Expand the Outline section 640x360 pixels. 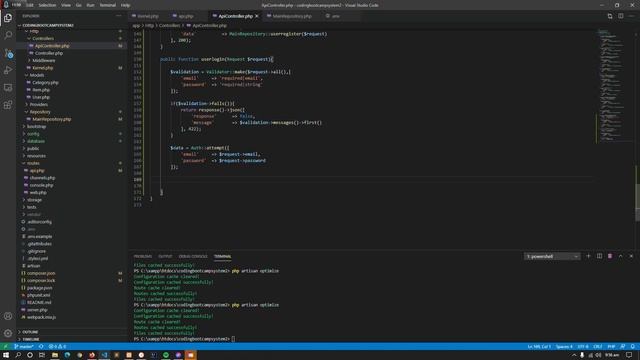pyautogui.click(x=30, y=332)
